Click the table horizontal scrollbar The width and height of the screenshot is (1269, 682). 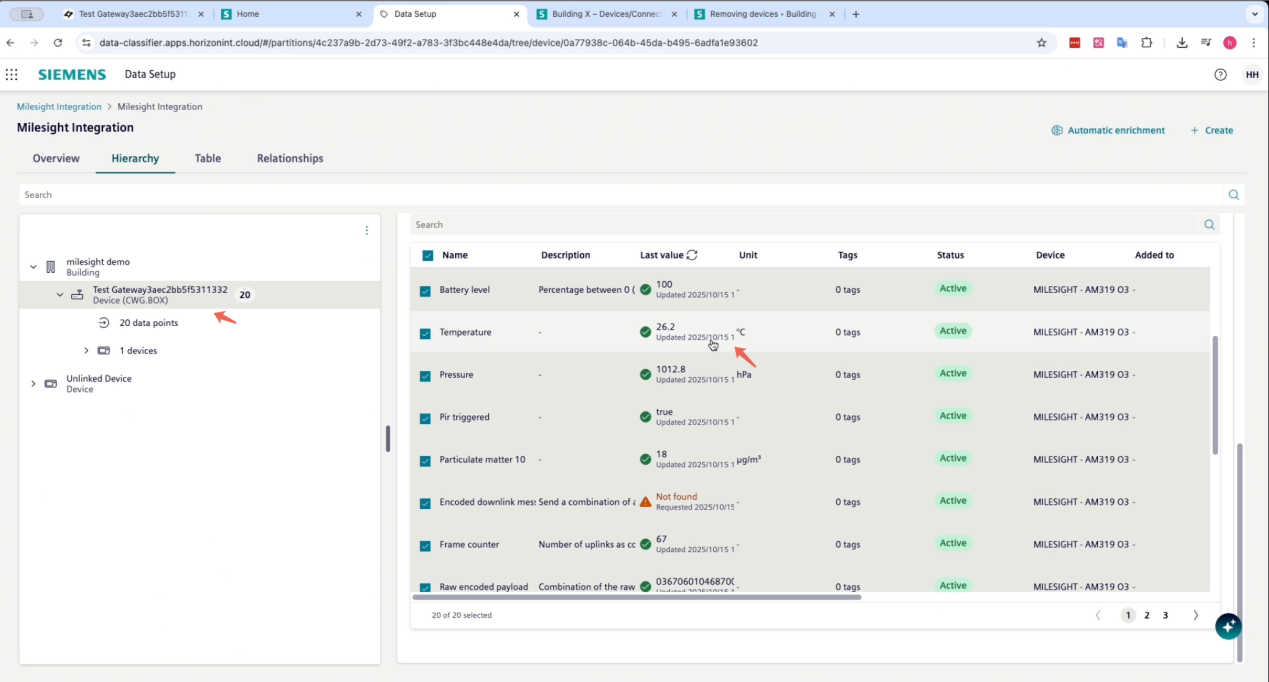637,597
